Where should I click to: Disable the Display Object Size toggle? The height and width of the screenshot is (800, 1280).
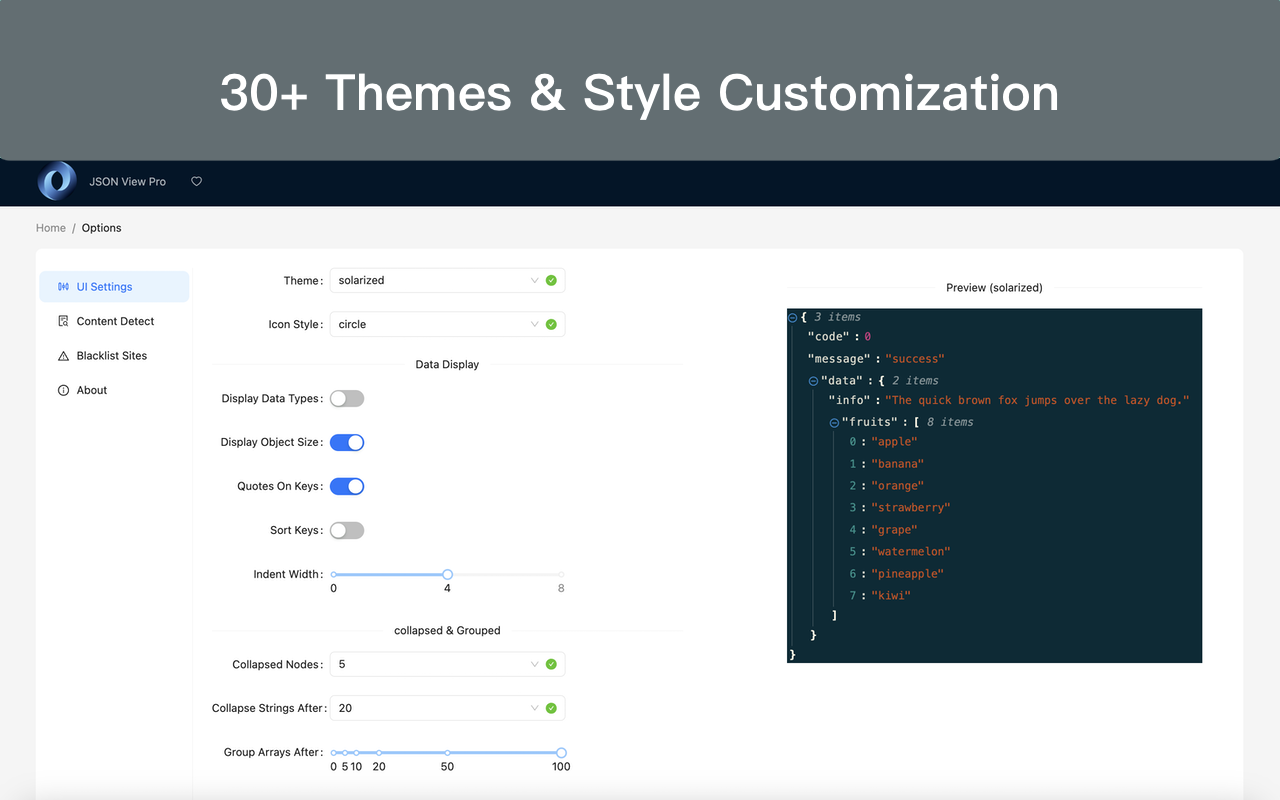(347, 442)
